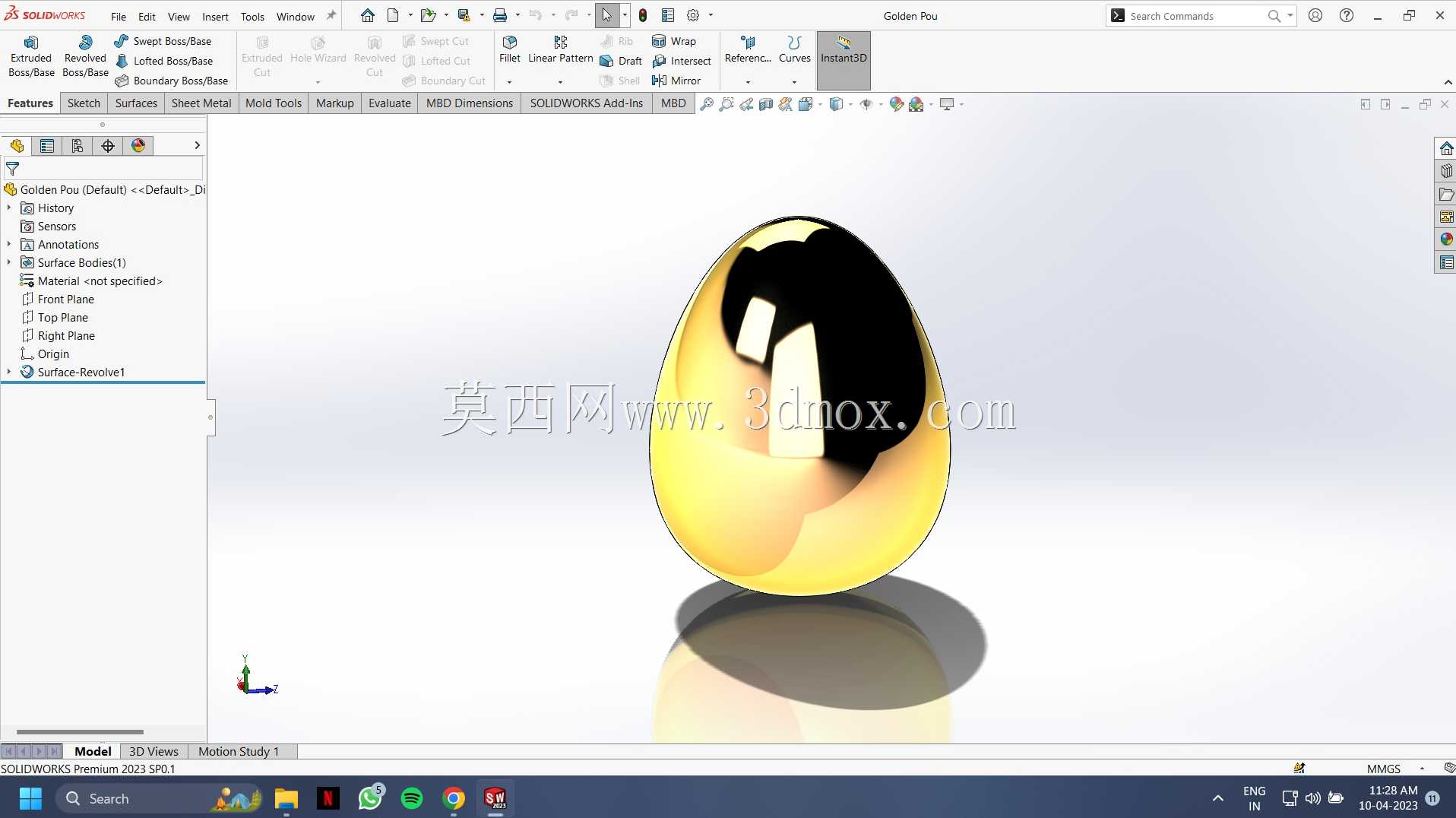The height and width of the screenshot is (818, 1456).
Task: Open the Custom Properties task pane
Action: 1446,262
